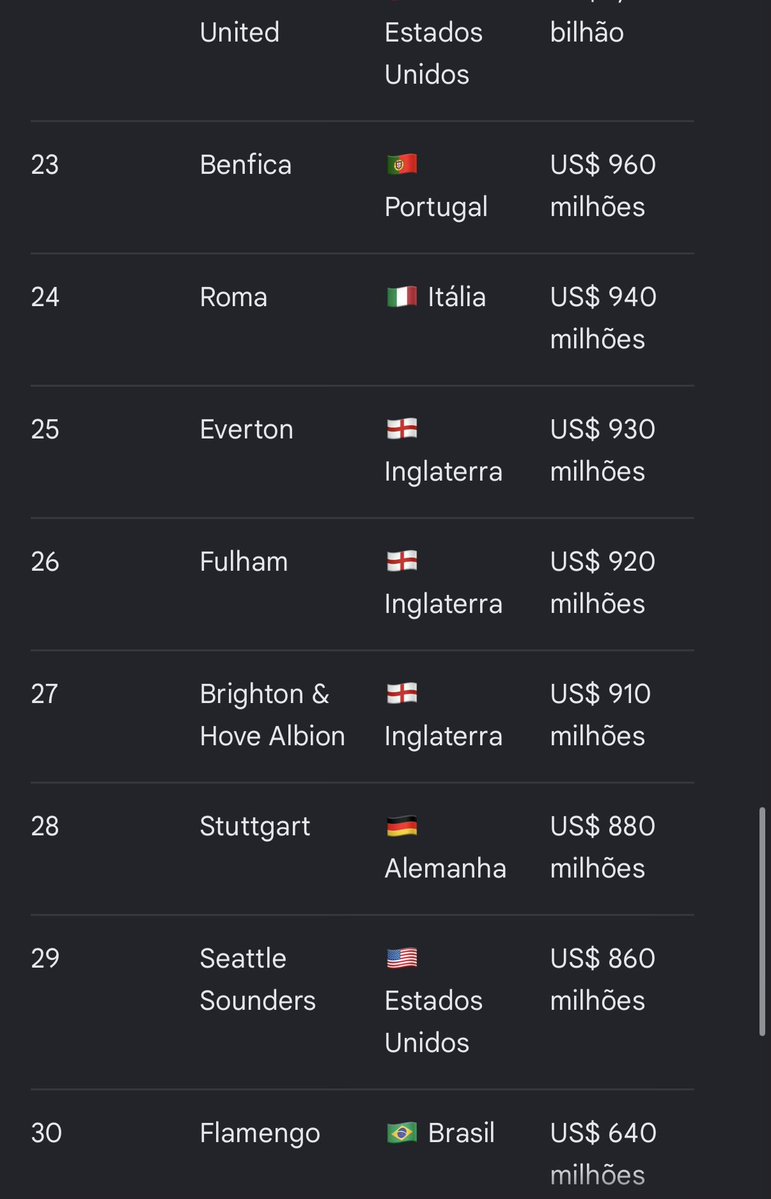Click the Germany flag in the Stuttgart row
The width and height of the screenshot is (771, 1199).
tap(402, 826)
